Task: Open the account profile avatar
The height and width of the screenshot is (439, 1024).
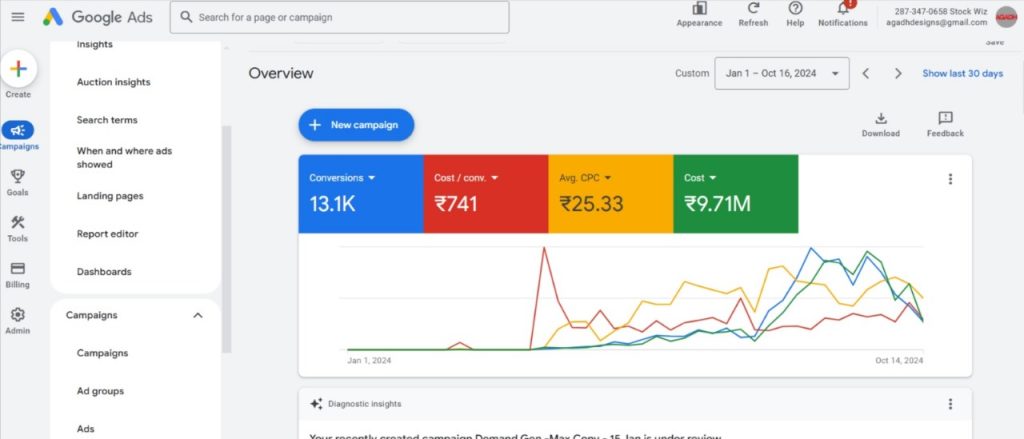Action: click(x=1006, y=16)
